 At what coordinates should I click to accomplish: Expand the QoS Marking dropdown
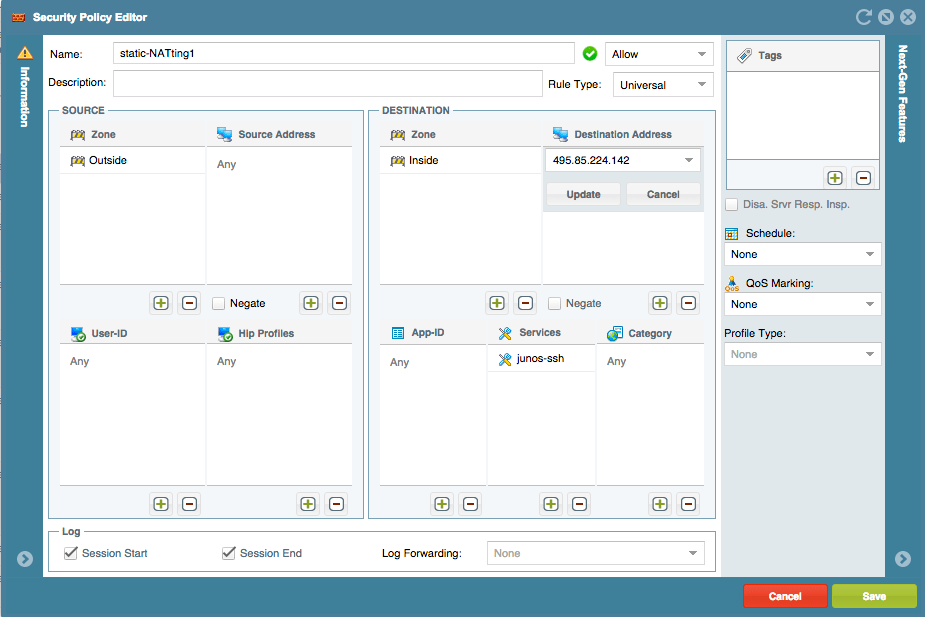coord(802,304)
